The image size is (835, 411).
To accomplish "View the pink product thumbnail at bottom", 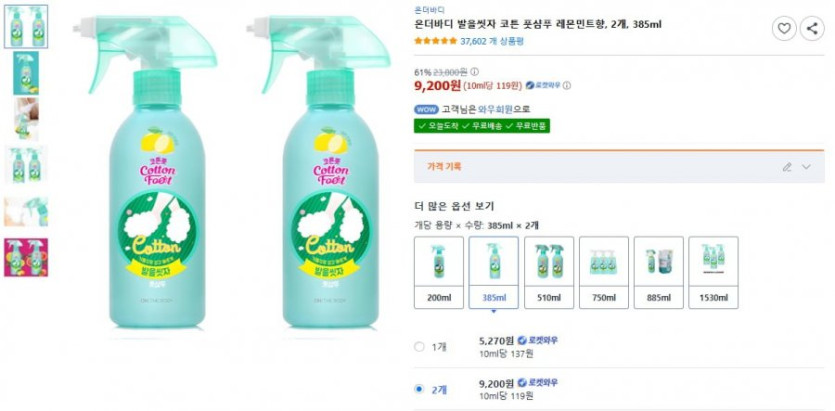I will [25, 257].
